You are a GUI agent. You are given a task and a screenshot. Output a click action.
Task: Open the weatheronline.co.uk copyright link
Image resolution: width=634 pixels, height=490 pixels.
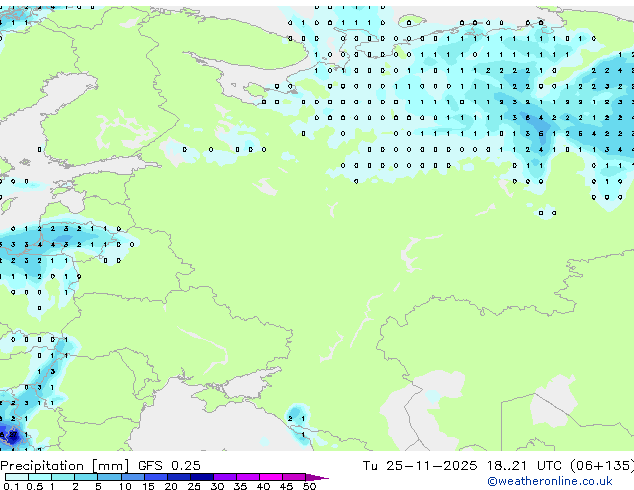(x=549, y=481)
